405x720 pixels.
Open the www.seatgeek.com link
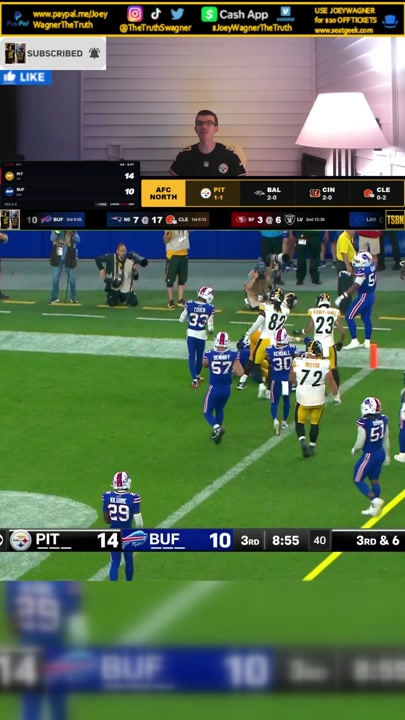coord(343,31)
